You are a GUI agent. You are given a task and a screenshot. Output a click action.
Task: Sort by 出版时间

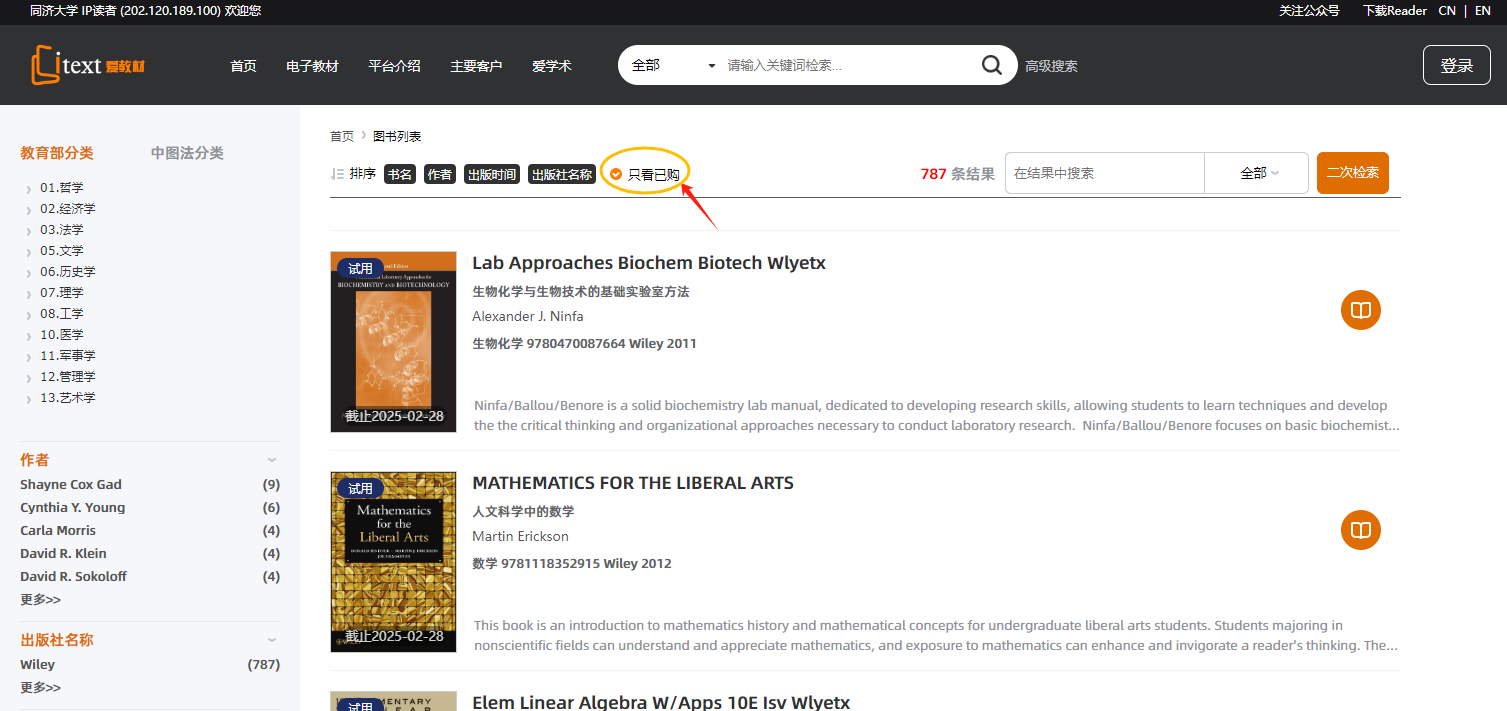pyautogui.click(x=492, y=174)
